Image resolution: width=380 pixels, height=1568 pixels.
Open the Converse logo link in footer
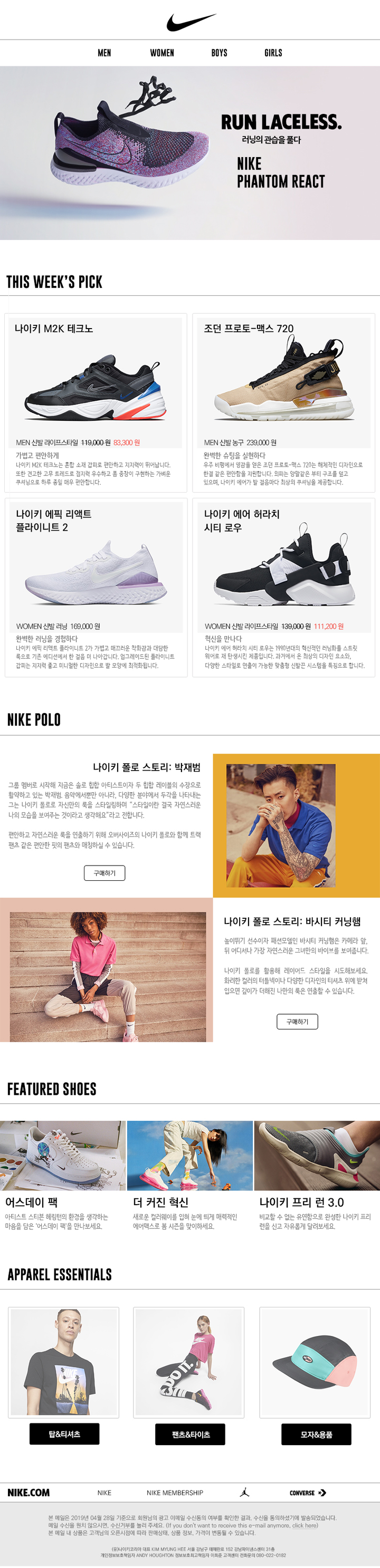pyautogui.click(x=308, y=1493)
